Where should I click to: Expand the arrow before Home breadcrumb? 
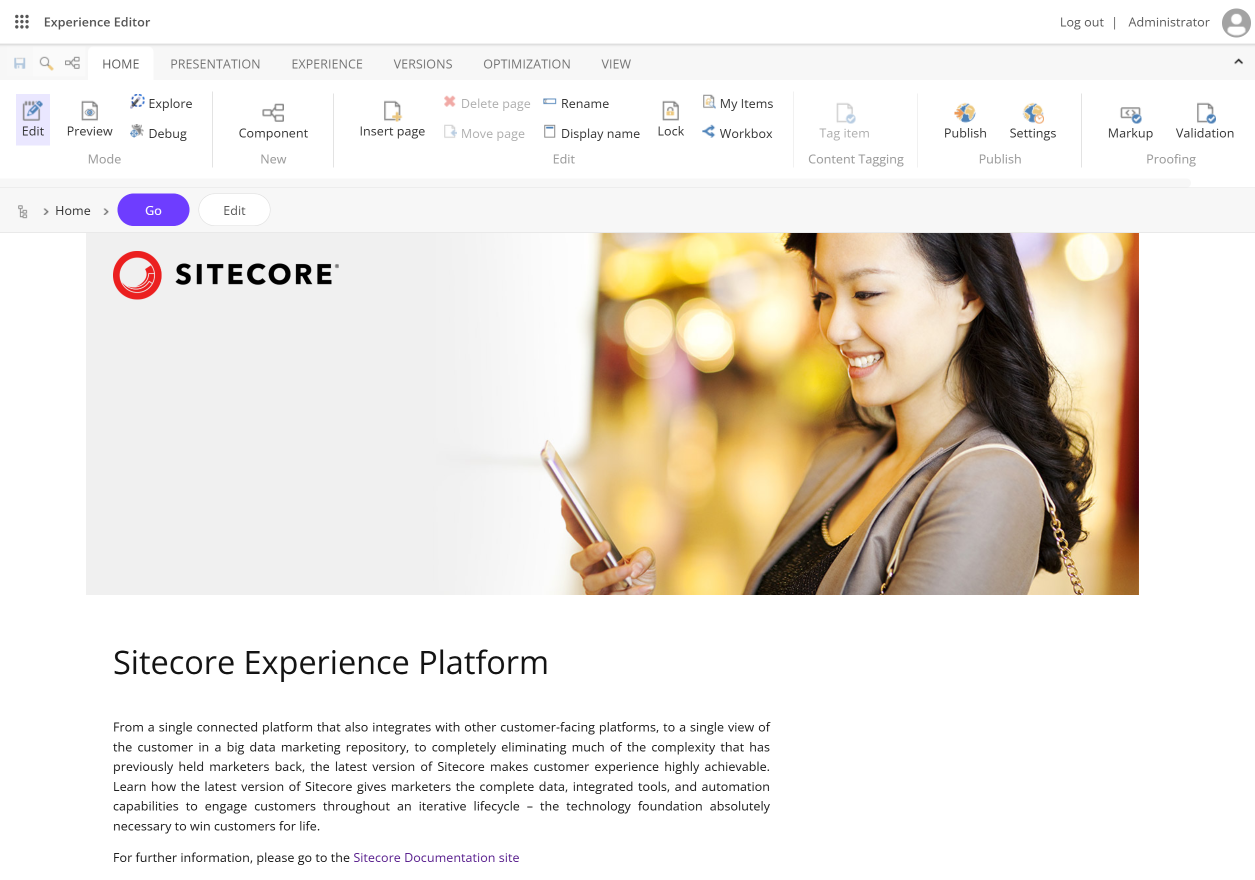(x=46, y=211)
